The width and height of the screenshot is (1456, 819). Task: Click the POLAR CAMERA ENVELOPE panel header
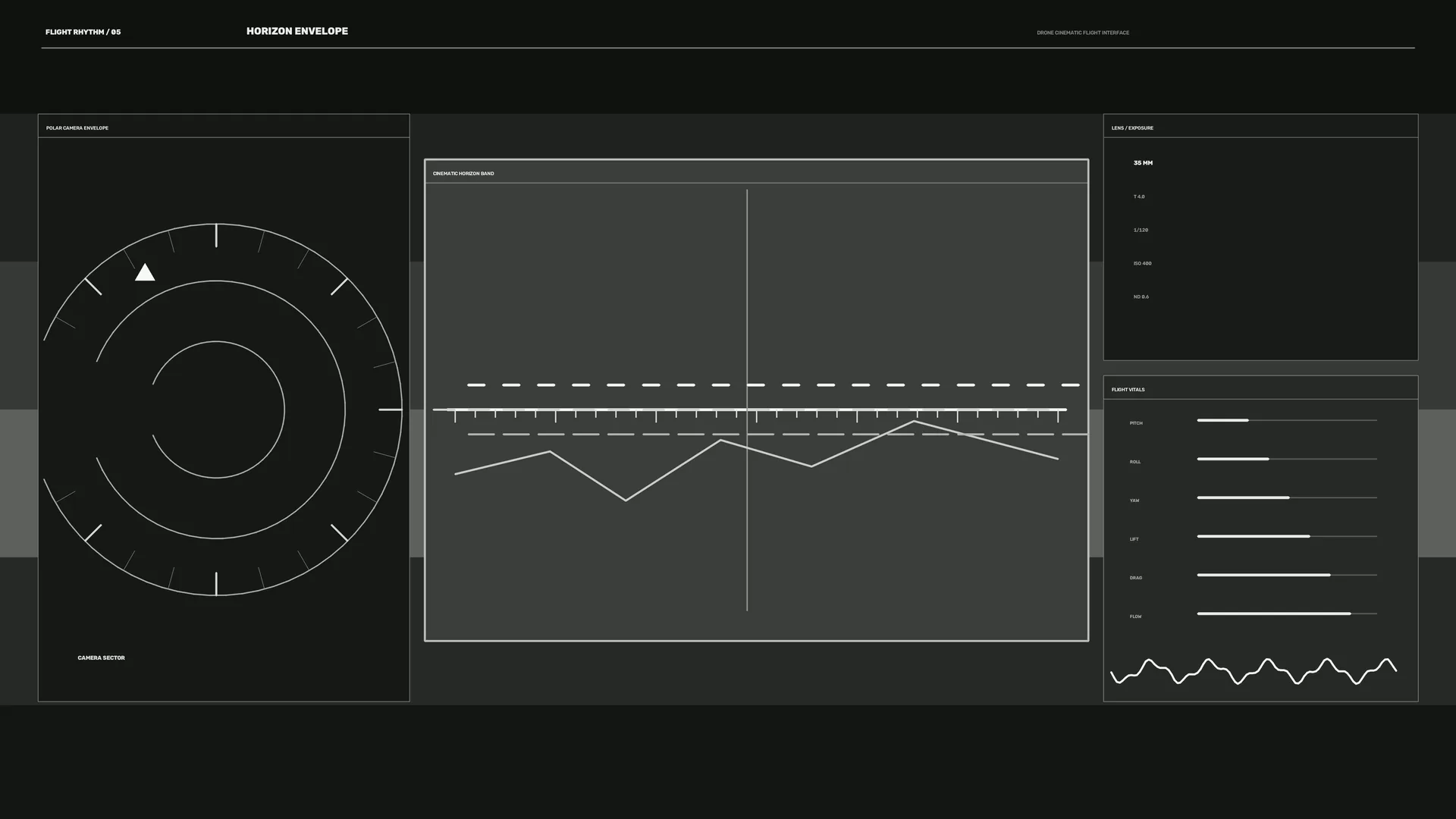(x=224, y=127)
